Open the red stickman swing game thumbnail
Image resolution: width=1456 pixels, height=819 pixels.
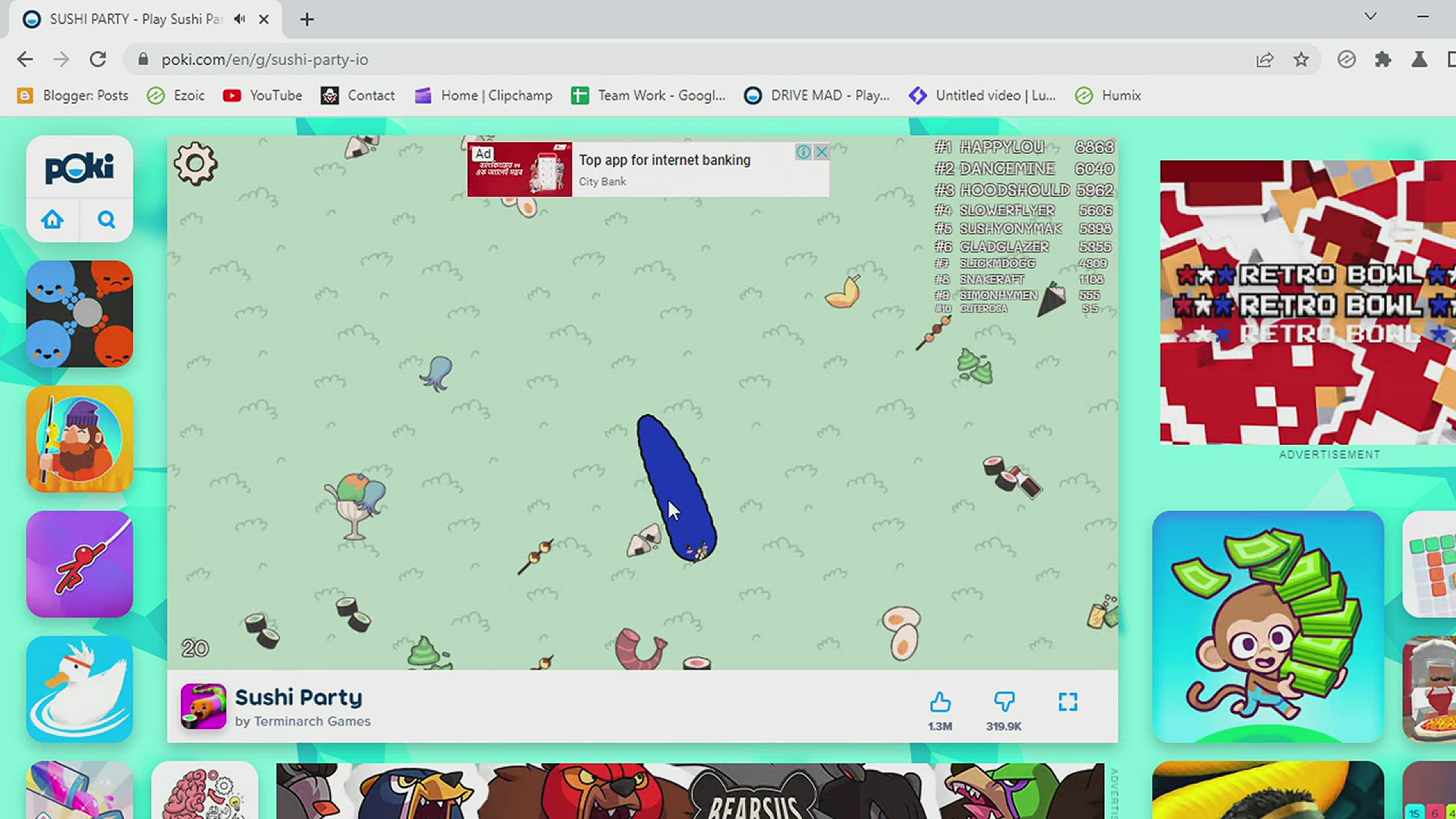pos(80,564)
